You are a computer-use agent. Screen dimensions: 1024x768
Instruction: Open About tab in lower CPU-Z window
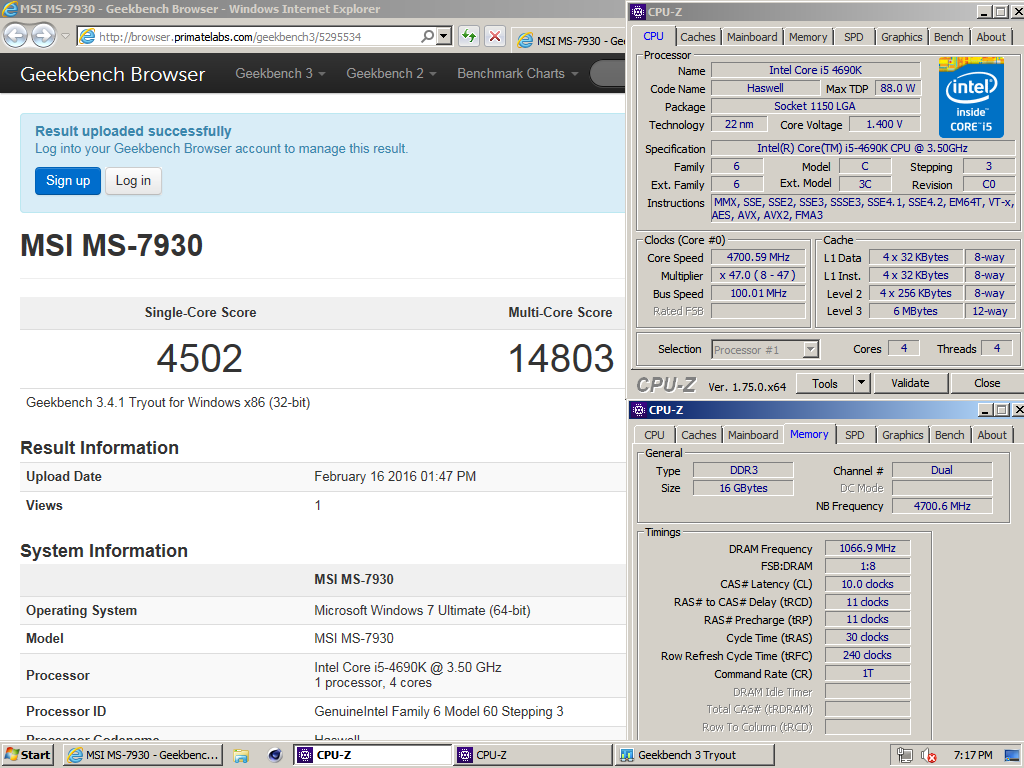[x=991, y=435]
